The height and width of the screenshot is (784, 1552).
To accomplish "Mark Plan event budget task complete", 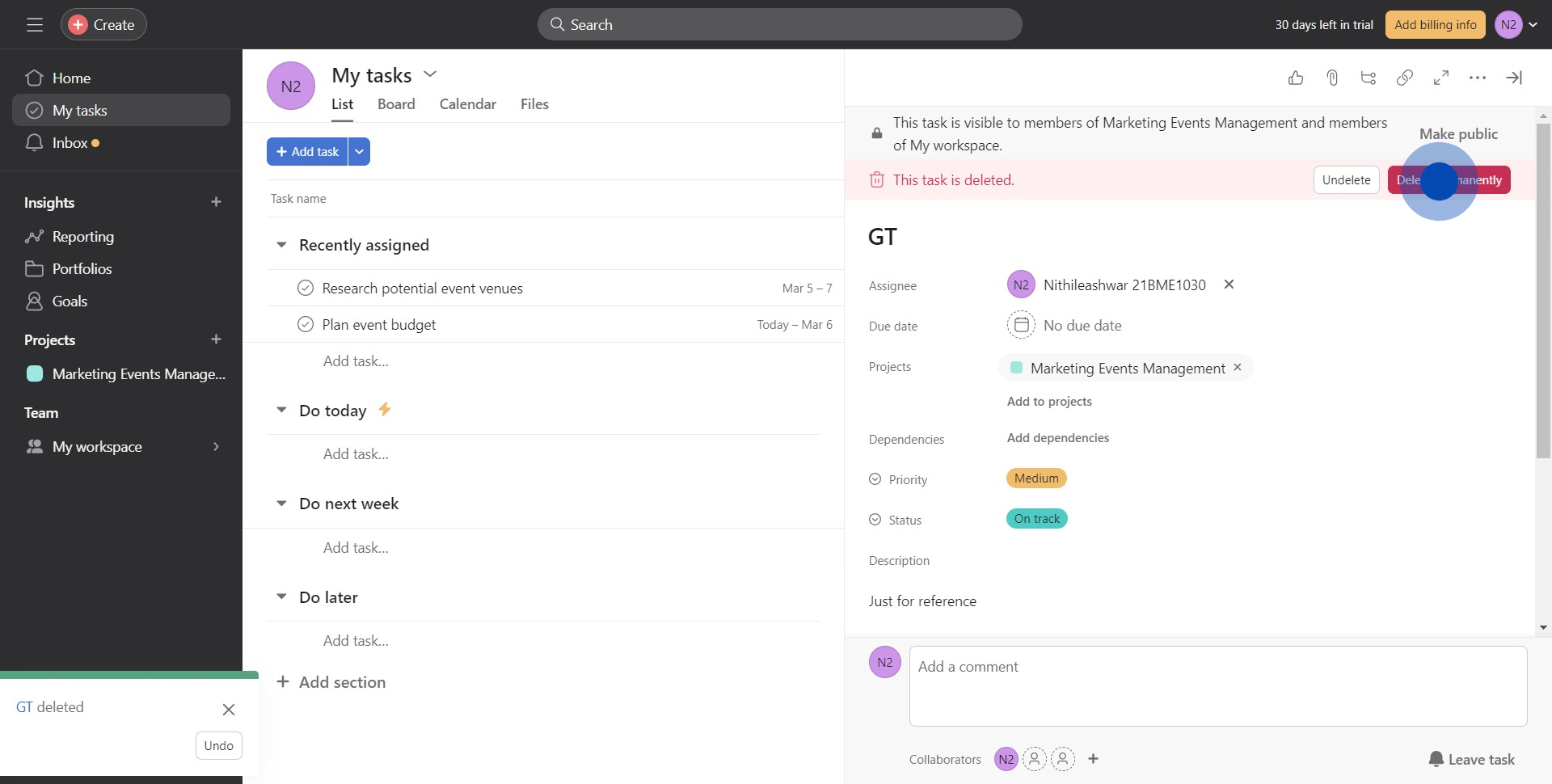I will point(306,325).
